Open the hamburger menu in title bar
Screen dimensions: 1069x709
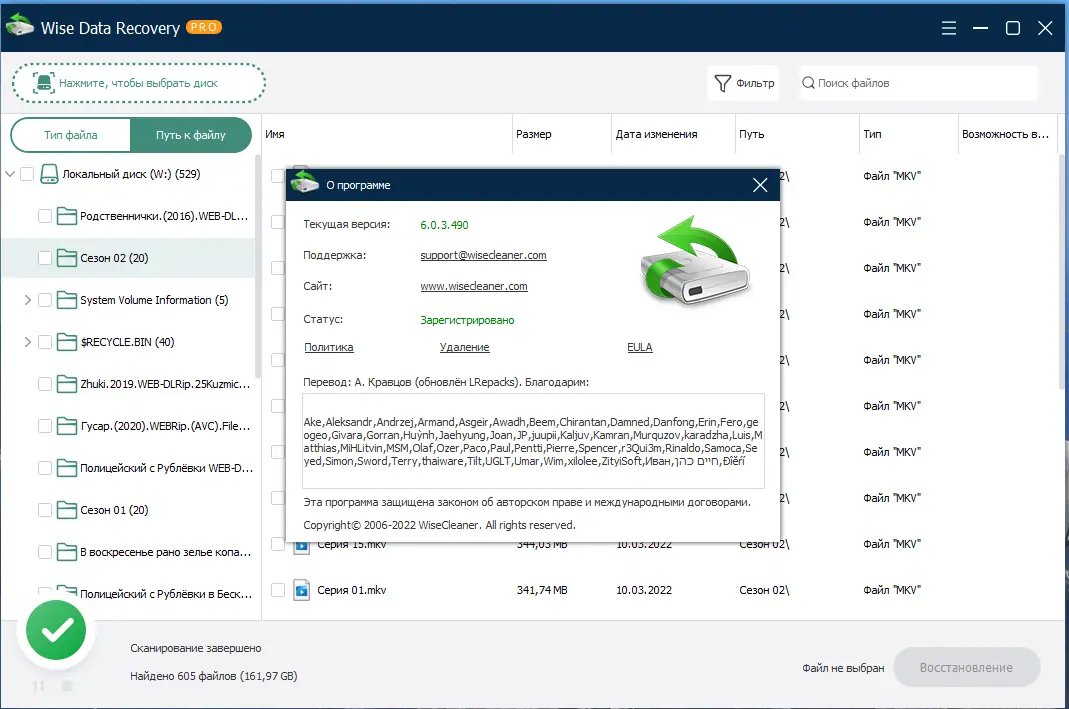tap(948, 28)
